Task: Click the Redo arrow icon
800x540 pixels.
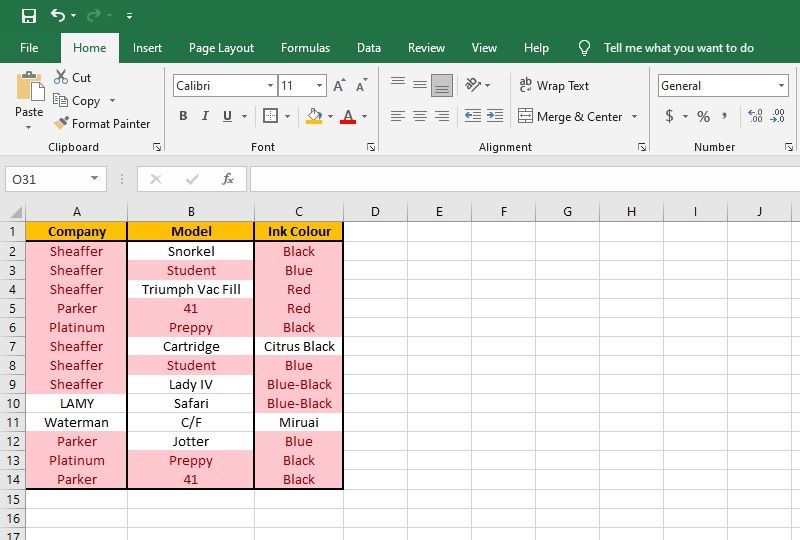Action: tap(94, 16)
